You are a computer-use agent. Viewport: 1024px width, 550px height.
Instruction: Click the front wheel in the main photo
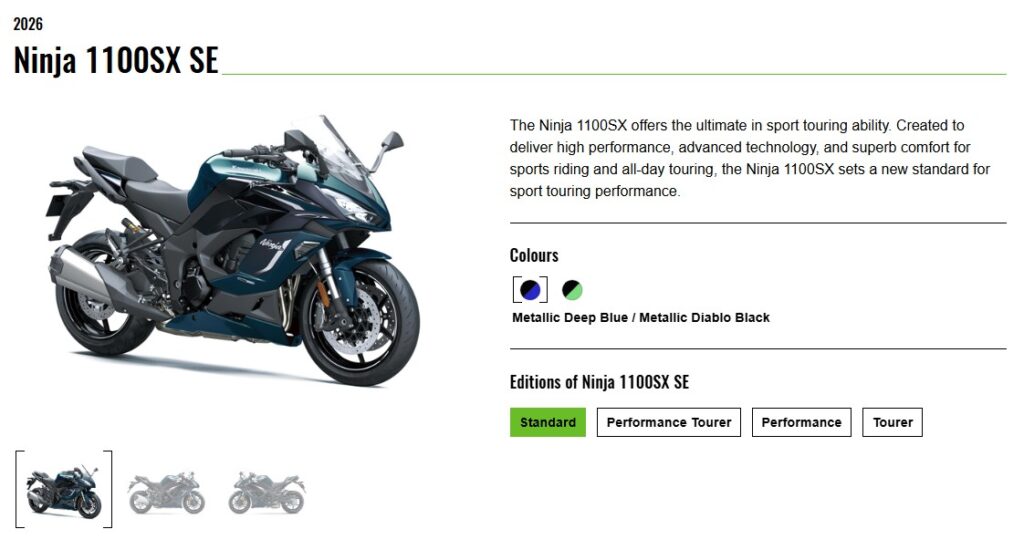(x=359, y=321)
